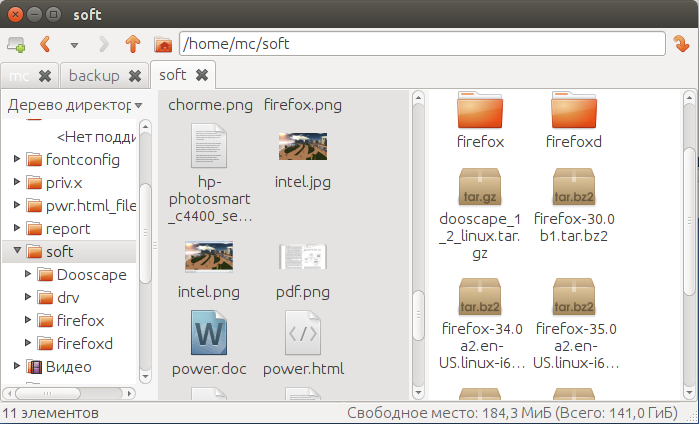
Task: Select priv.x in the directory tree
Action: pos(64,183)
